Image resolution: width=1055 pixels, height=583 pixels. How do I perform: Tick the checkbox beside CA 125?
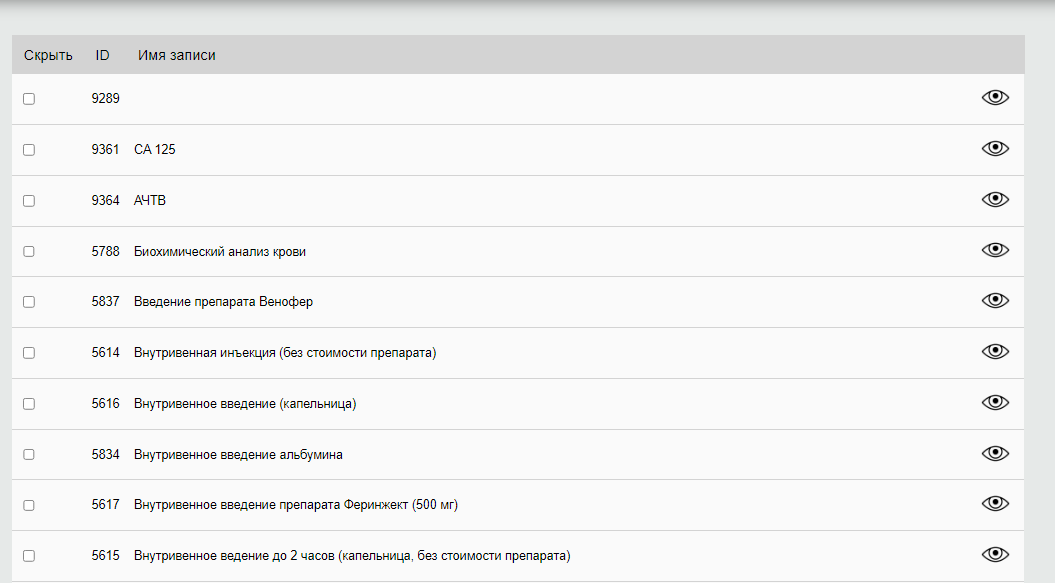29,150
